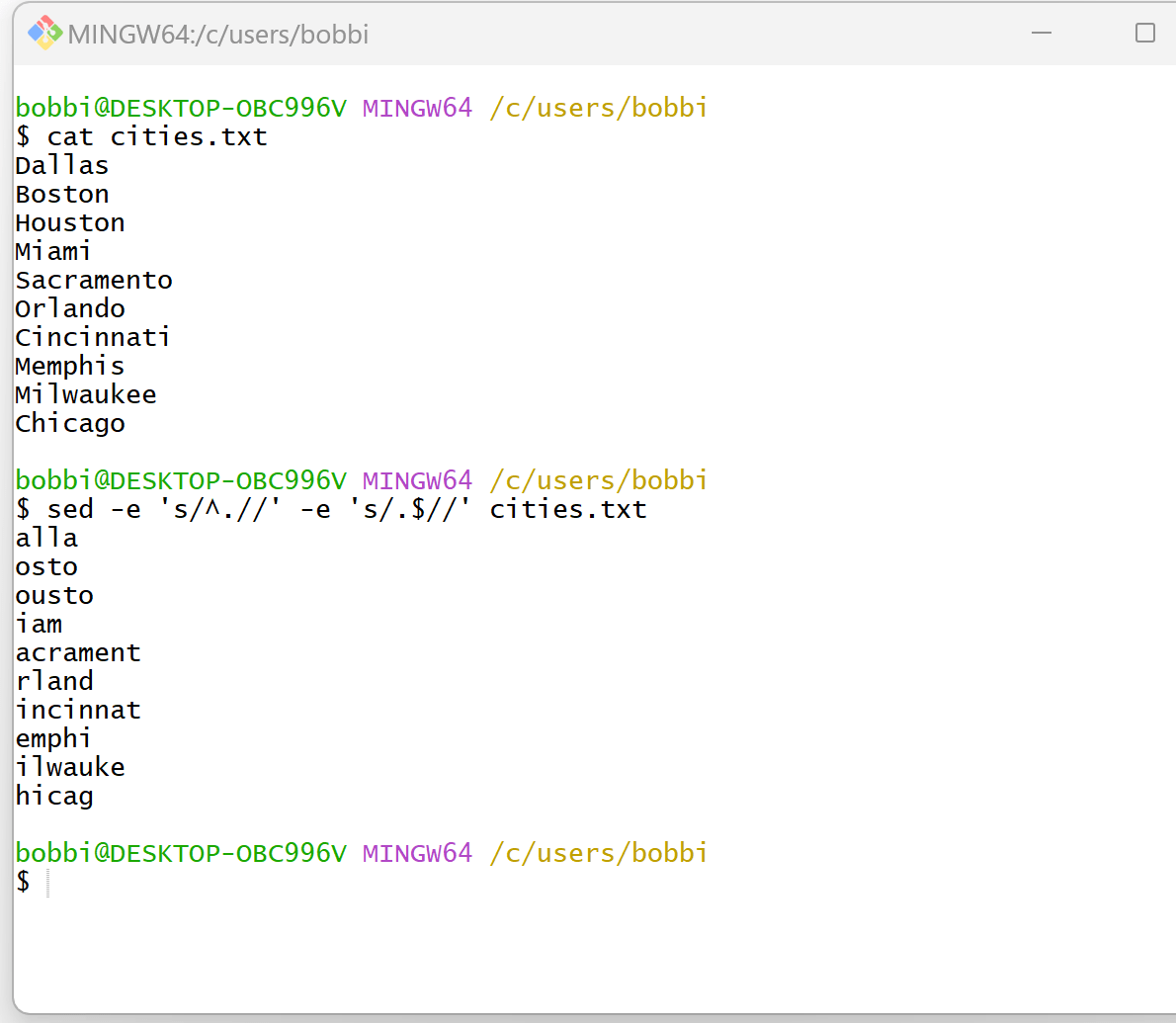Select the title text MINGW64:/c/users/bobbi
Viewport: 1176px width, 1023px height.
(219, 33)
